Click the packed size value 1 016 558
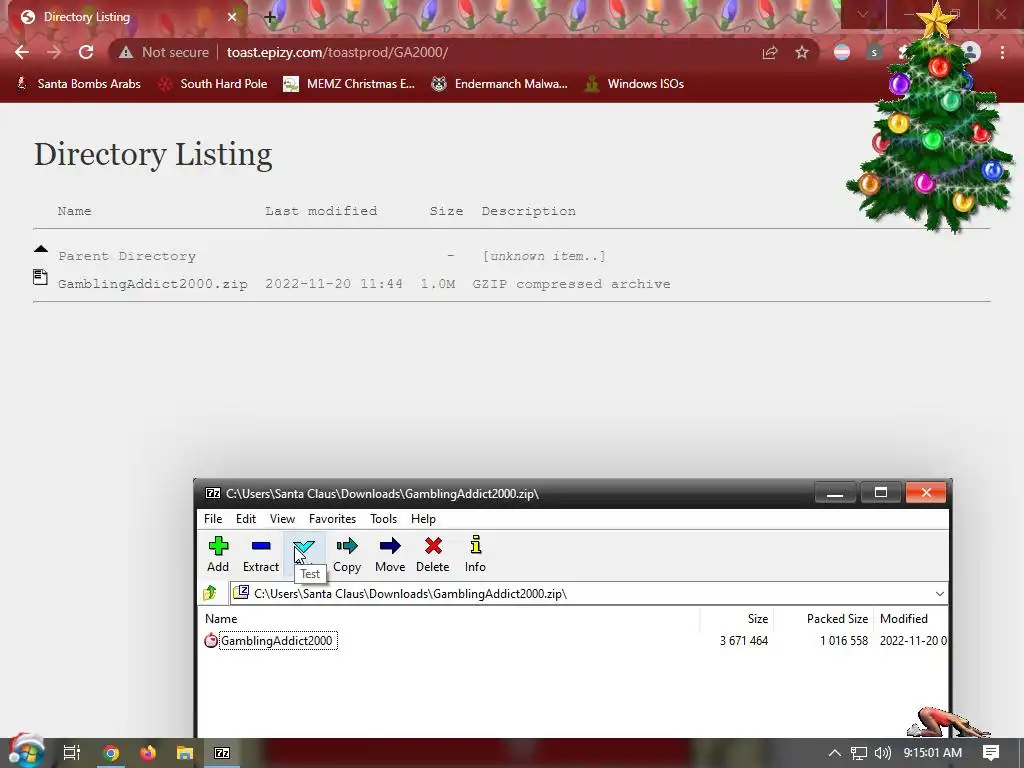The width and height of the screenshot is (1024, 768). [844, 641]
